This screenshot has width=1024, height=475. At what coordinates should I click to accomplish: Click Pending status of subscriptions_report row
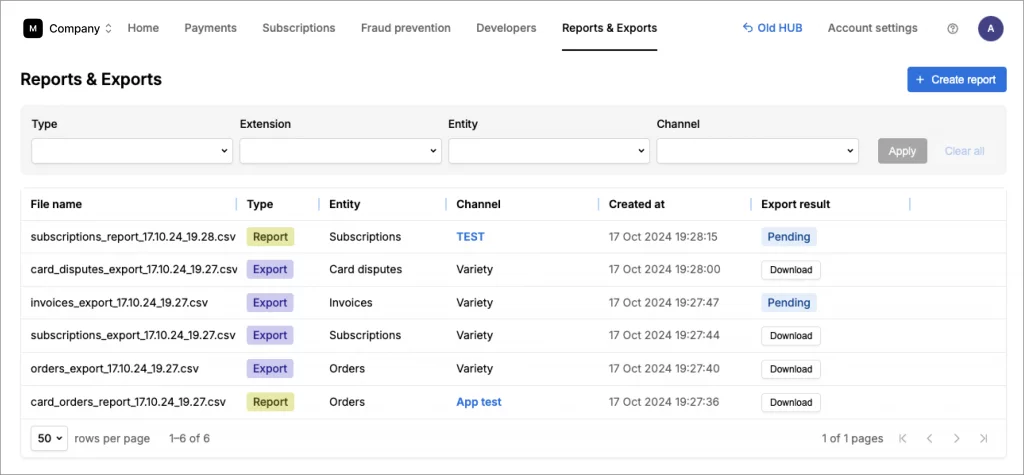789,237
